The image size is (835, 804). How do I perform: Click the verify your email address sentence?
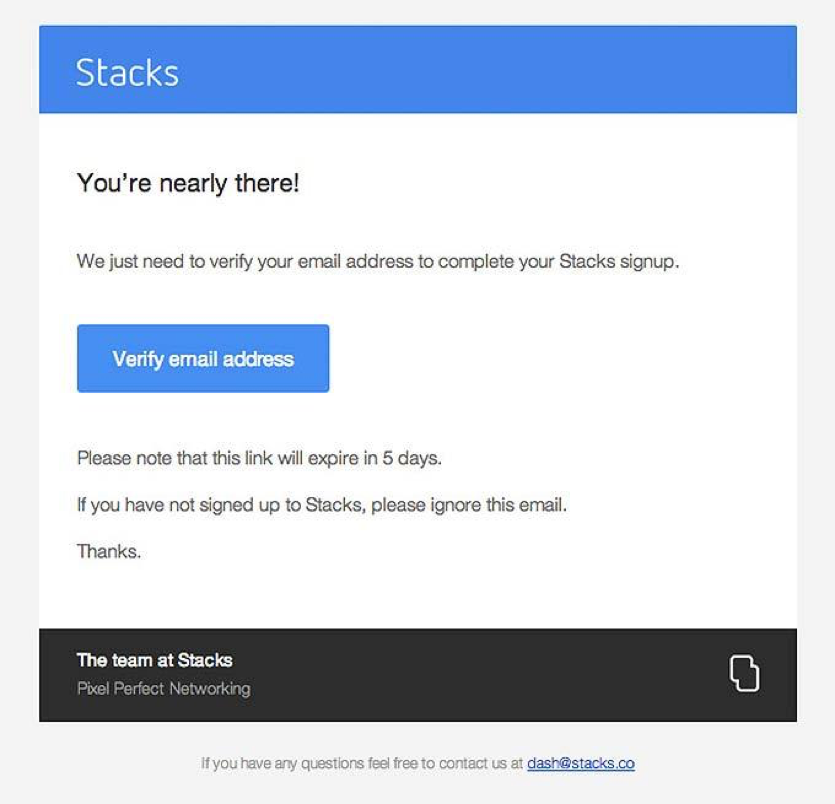point(378,262)
